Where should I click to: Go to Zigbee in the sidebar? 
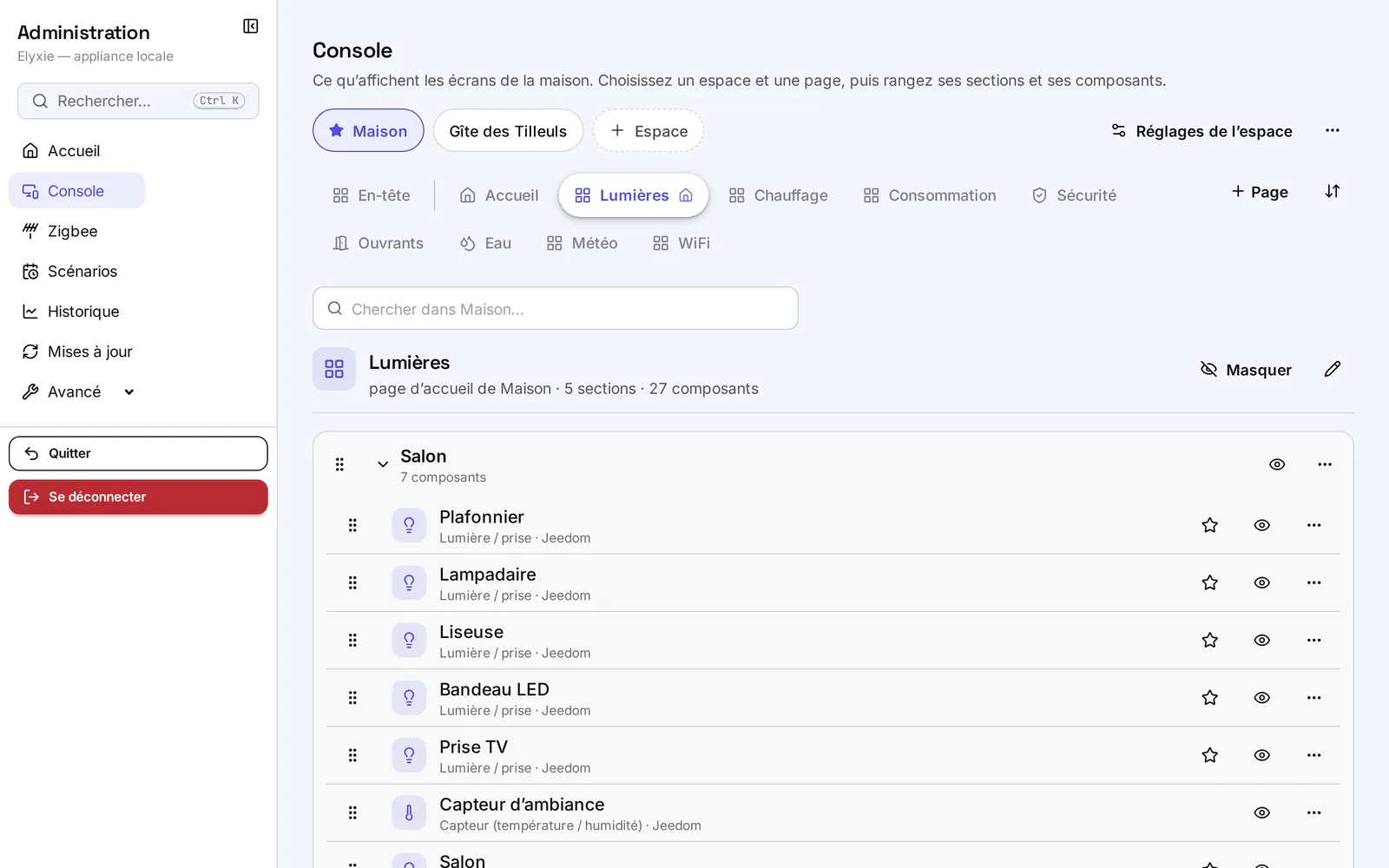pyautogui.click(x=76, y=231)
